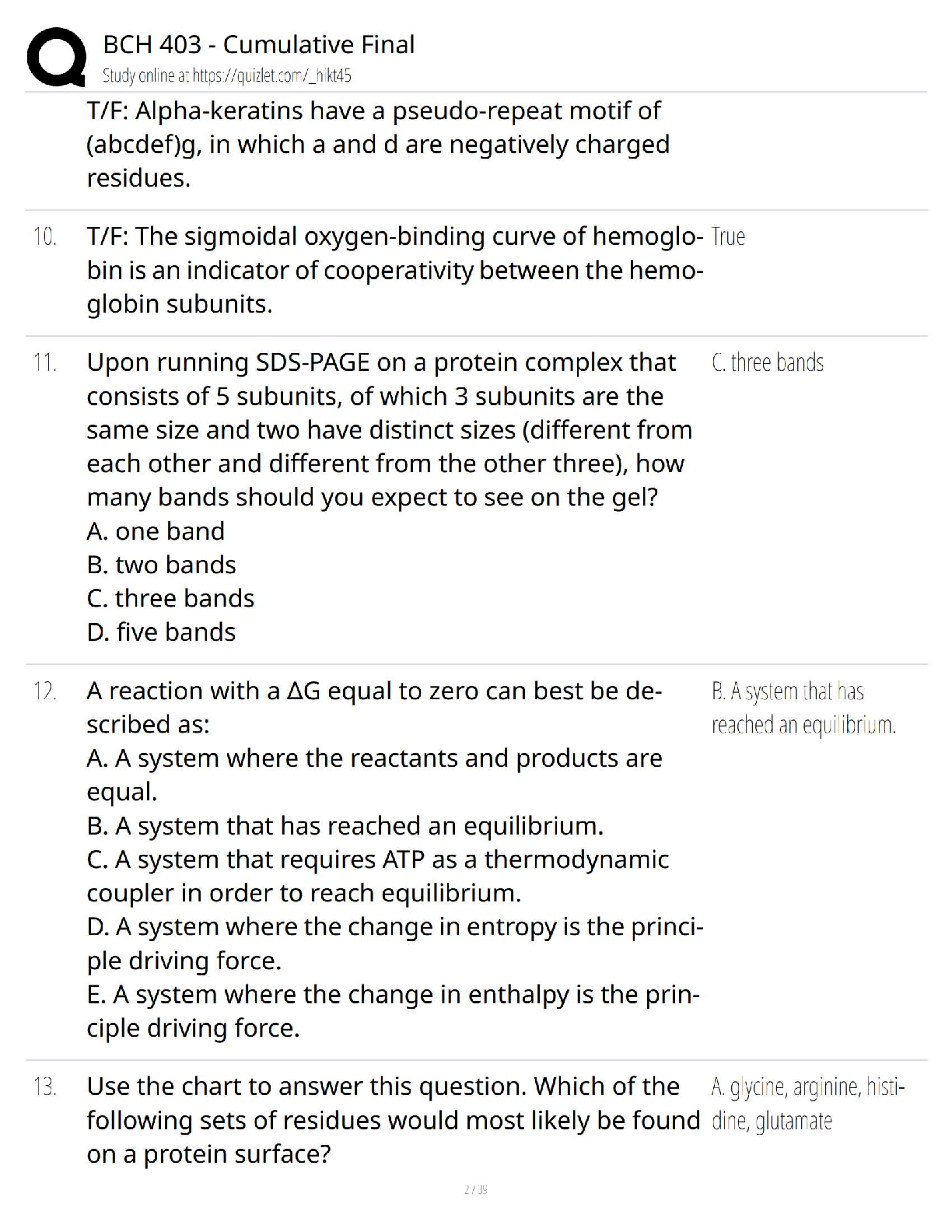
Task: Click question number 11
Action: (45, 363)
